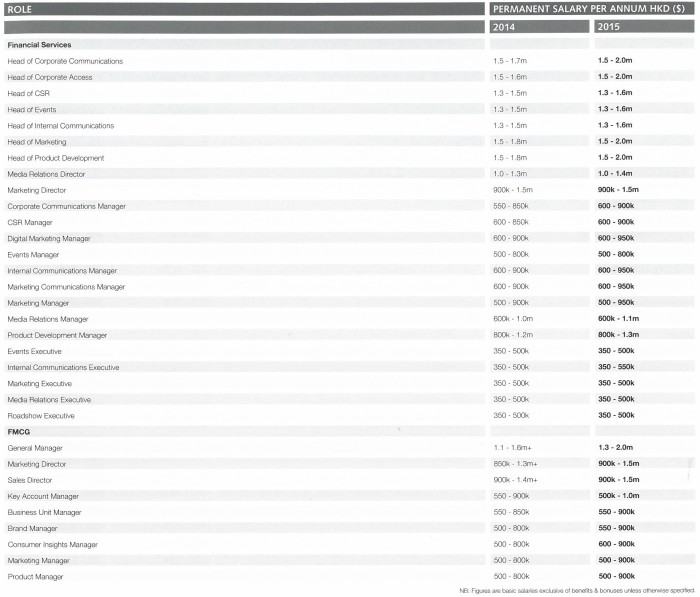
Task: Select the Head of Corporate Communications row label
Action: [x=65, y=61]
